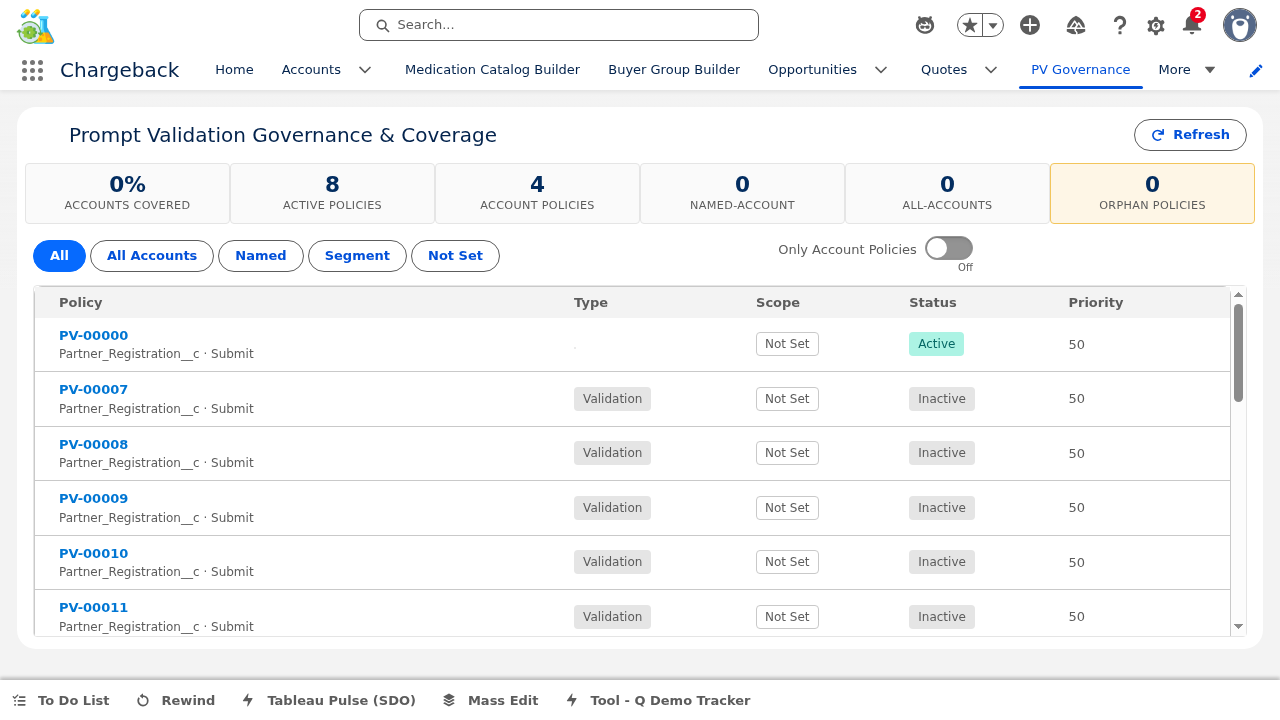Select the Named-Account stat card

[x=742, y=193]
